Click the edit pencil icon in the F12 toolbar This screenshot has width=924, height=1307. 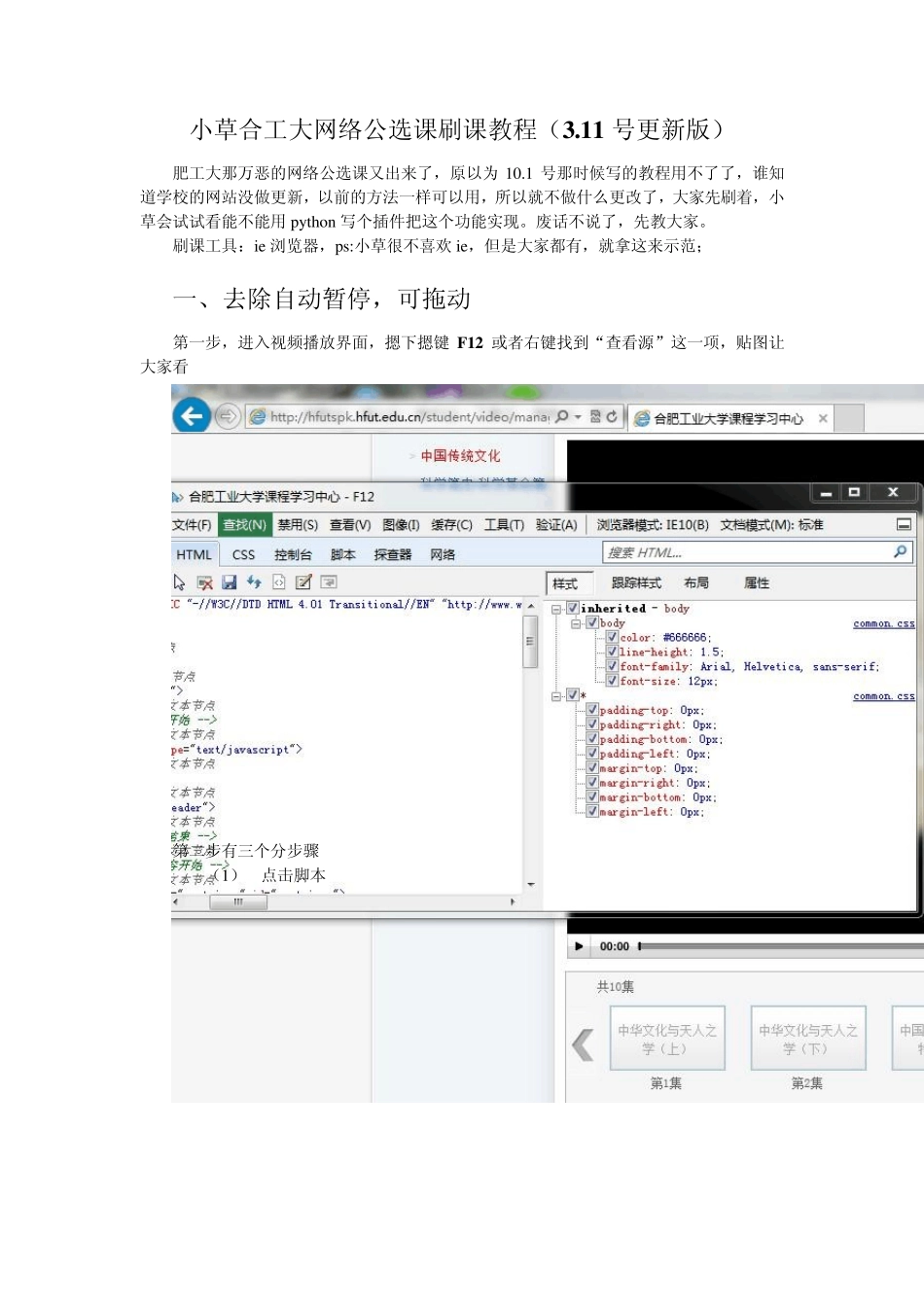[303, 582]
